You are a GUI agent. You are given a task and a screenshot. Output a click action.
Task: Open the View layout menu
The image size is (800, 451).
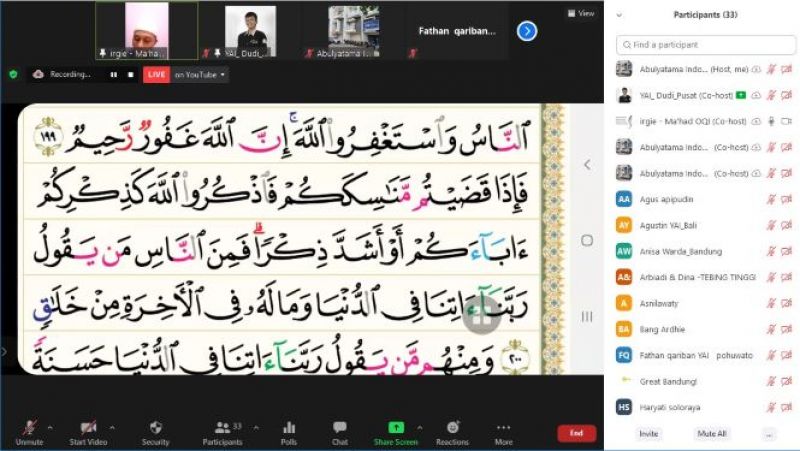click(582, 14)
